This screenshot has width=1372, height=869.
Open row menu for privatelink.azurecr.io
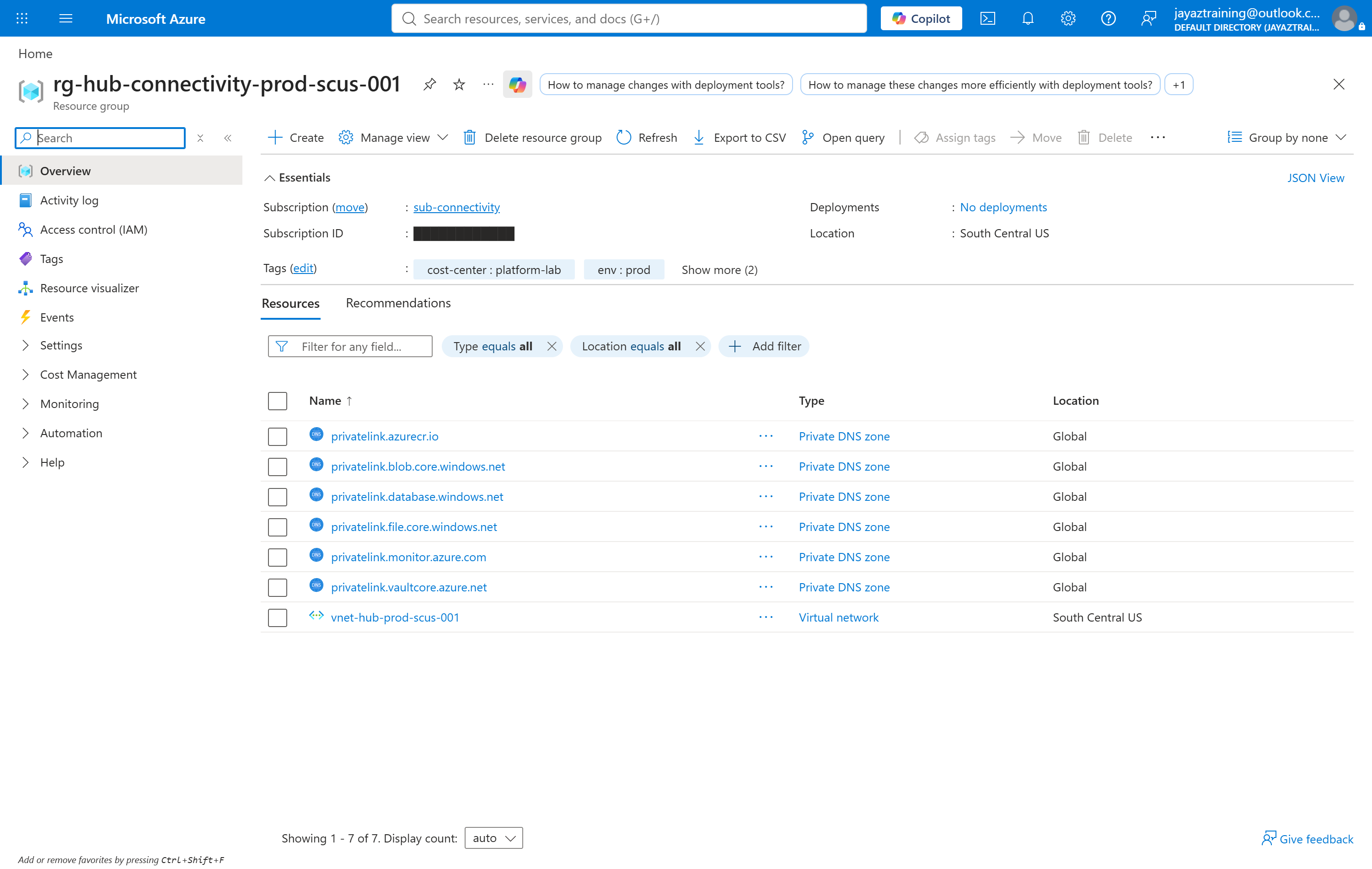click(x=766, y=436)
